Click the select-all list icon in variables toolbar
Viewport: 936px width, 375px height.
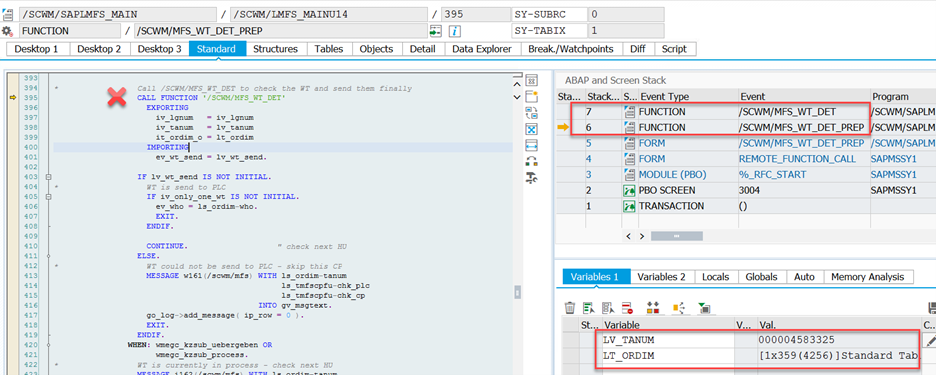click(x=589, y=308)
